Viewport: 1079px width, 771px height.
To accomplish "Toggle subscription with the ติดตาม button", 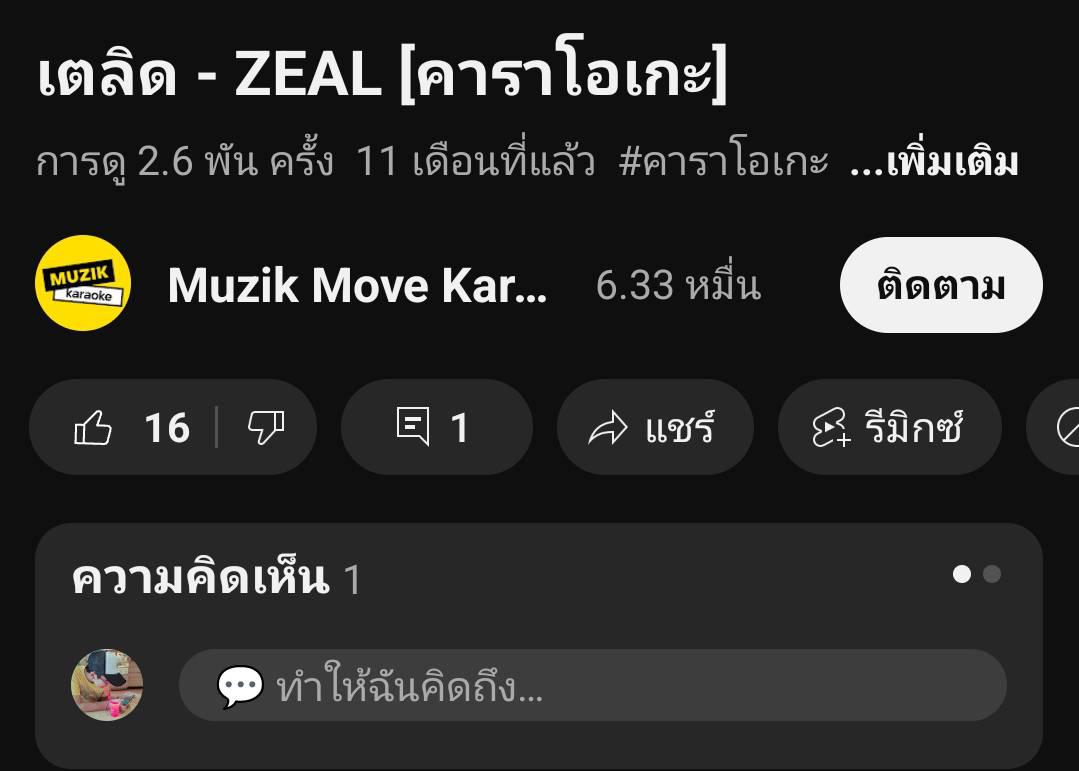I will click(x=941, y=284).
